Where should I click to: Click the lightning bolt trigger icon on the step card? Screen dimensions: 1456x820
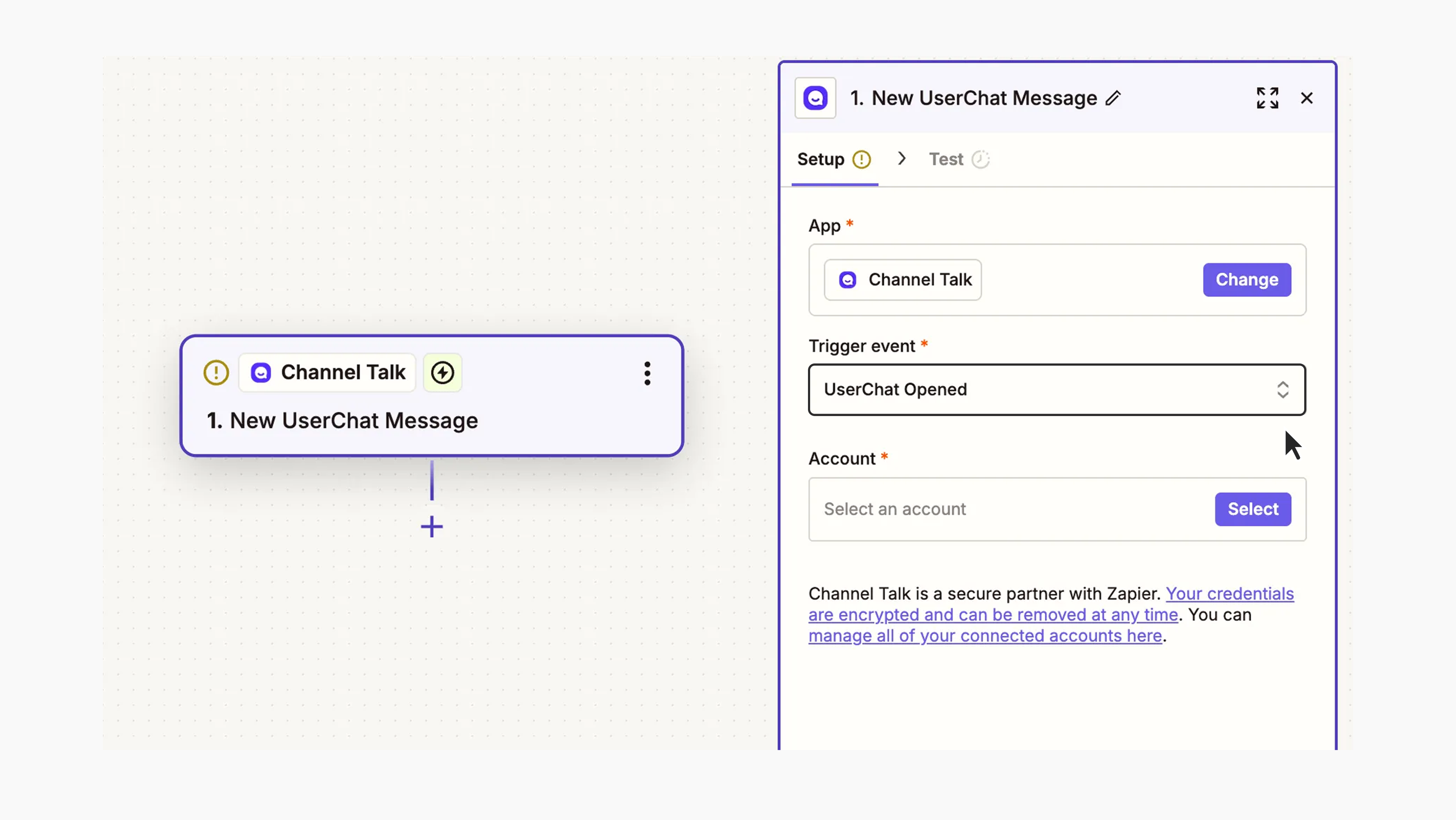pyautogui.click(x=443, y=373)
